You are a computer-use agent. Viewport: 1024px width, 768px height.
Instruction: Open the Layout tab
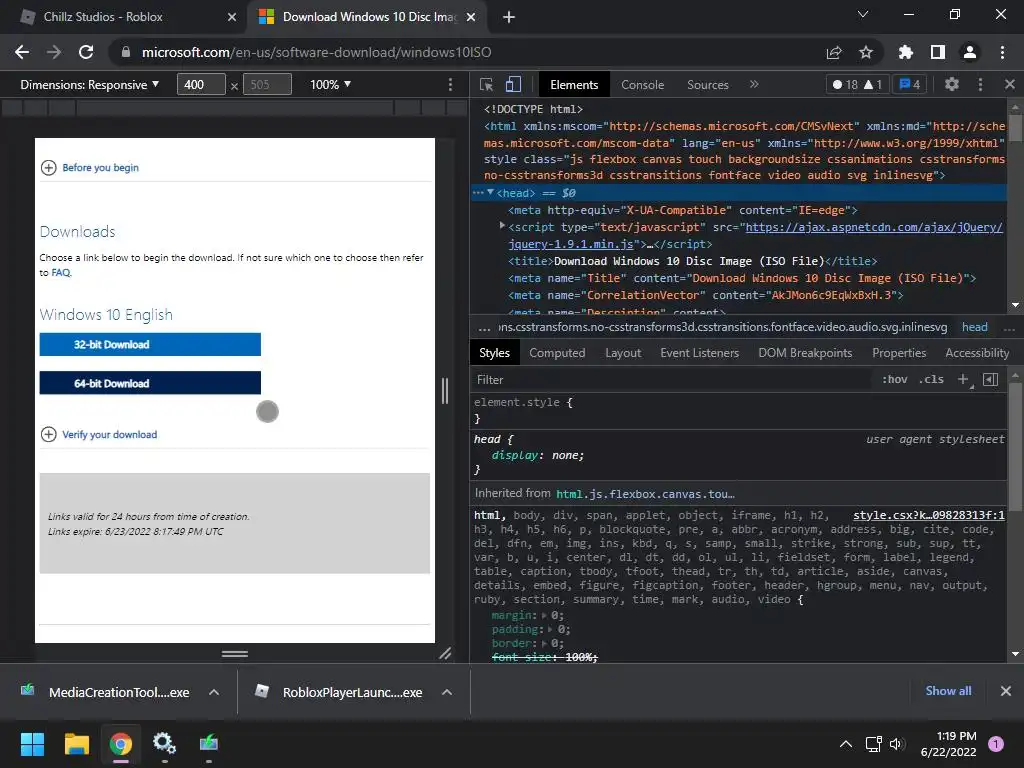pos(623,353)
